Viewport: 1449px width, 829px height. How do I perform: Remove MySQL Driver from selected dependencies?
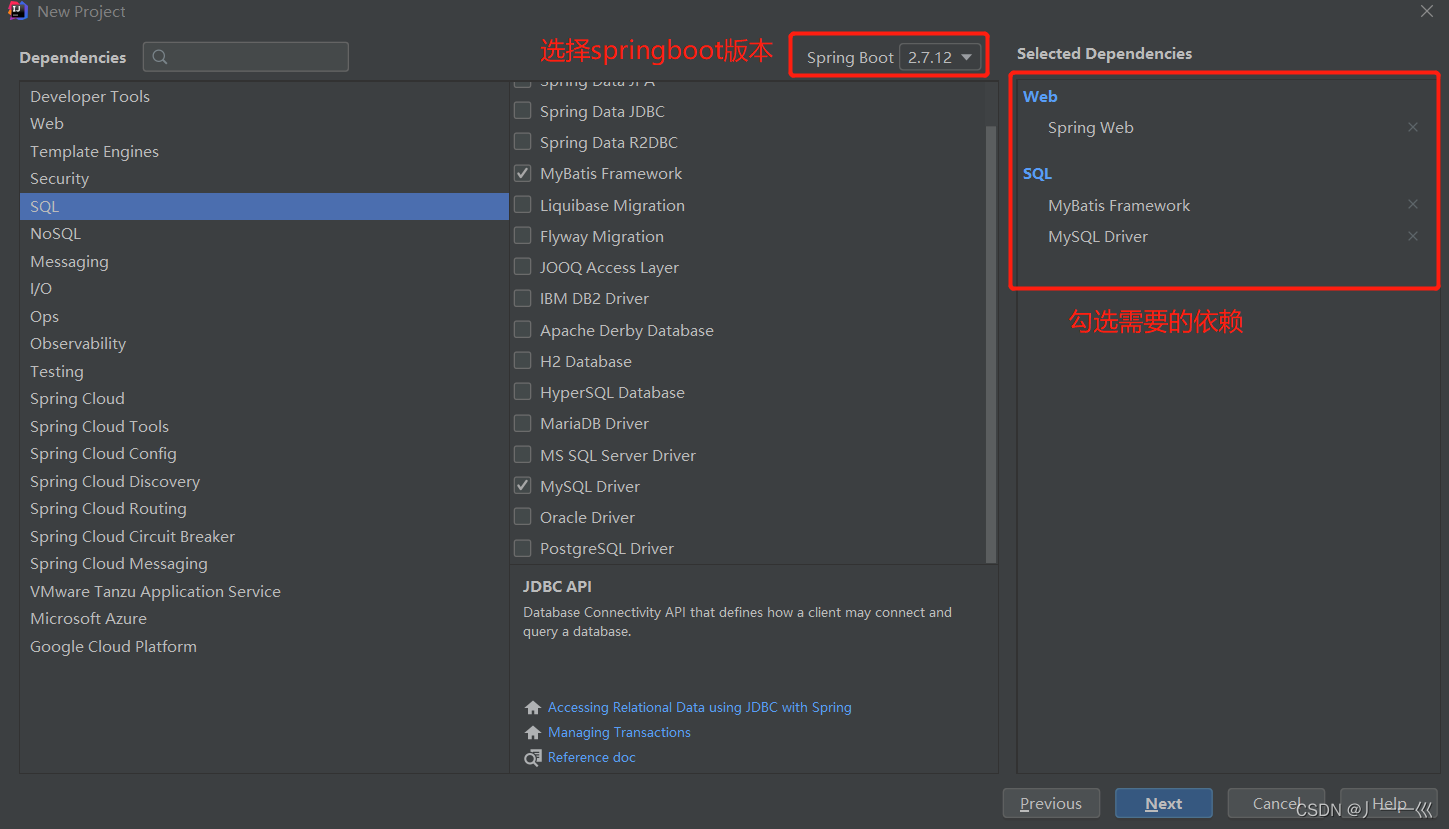1413,236
